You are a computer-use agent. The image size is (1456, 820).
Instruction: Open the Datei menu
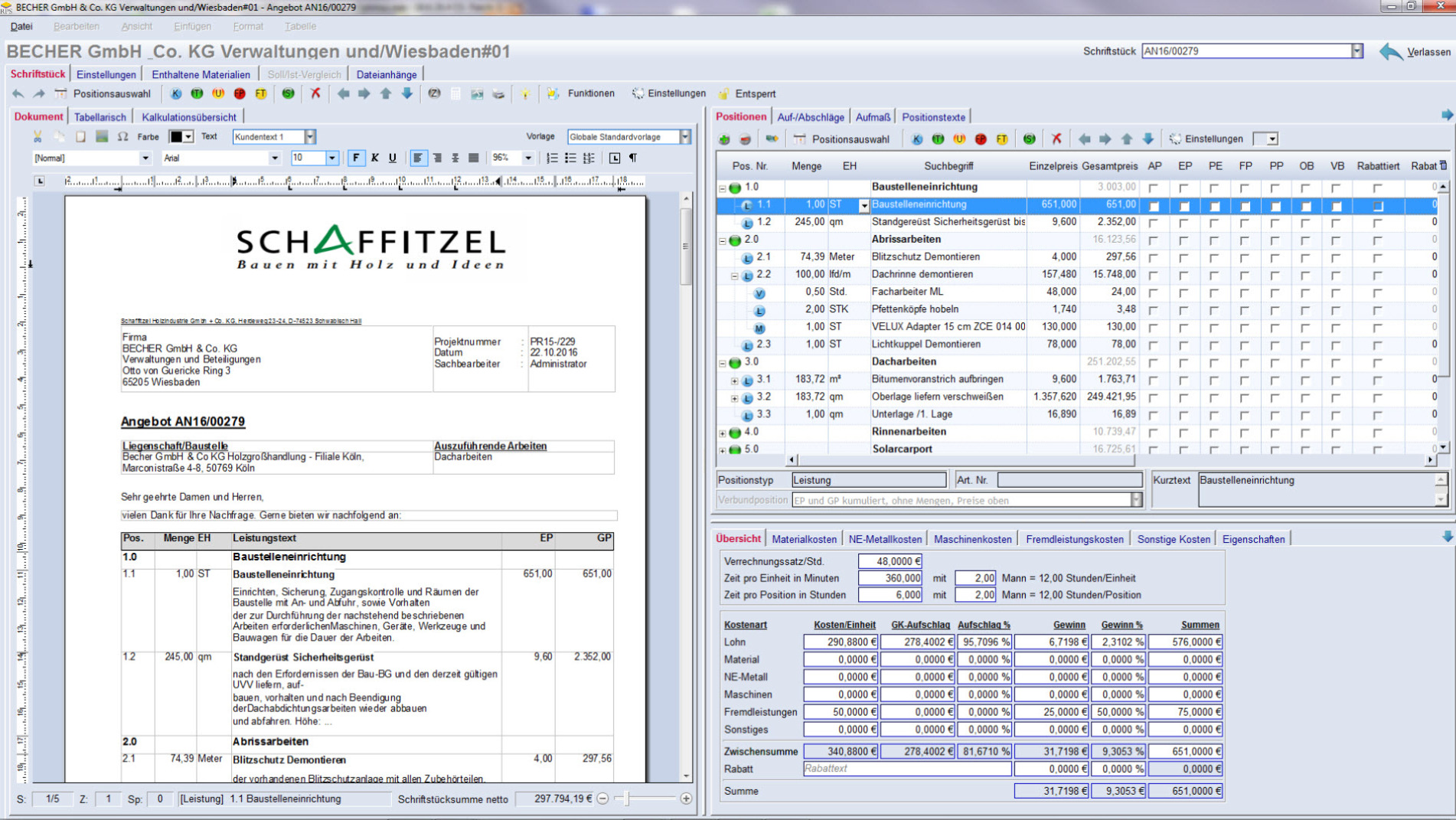21,26
